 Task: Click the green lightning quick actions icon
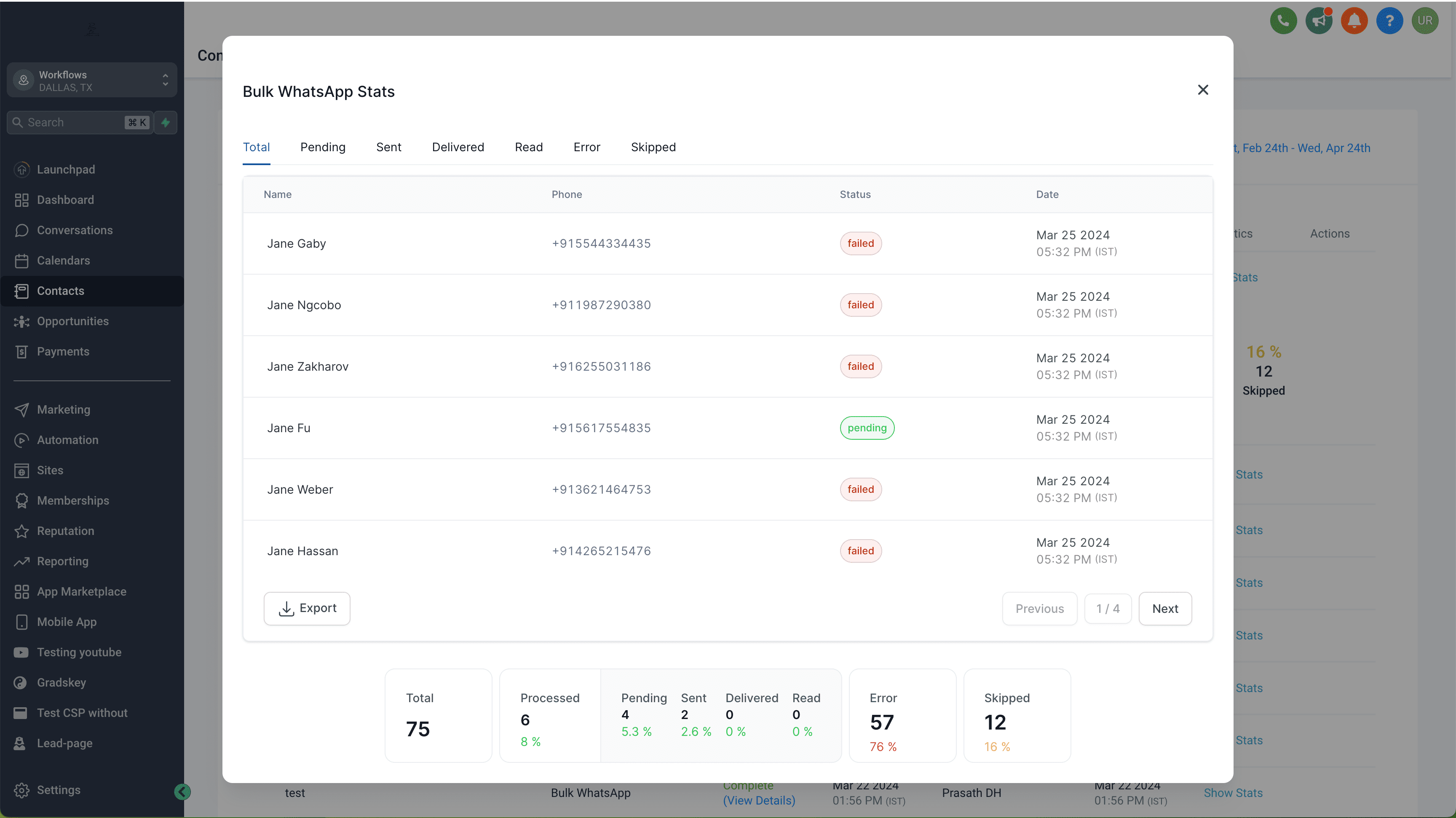click(x=166, y=123)
